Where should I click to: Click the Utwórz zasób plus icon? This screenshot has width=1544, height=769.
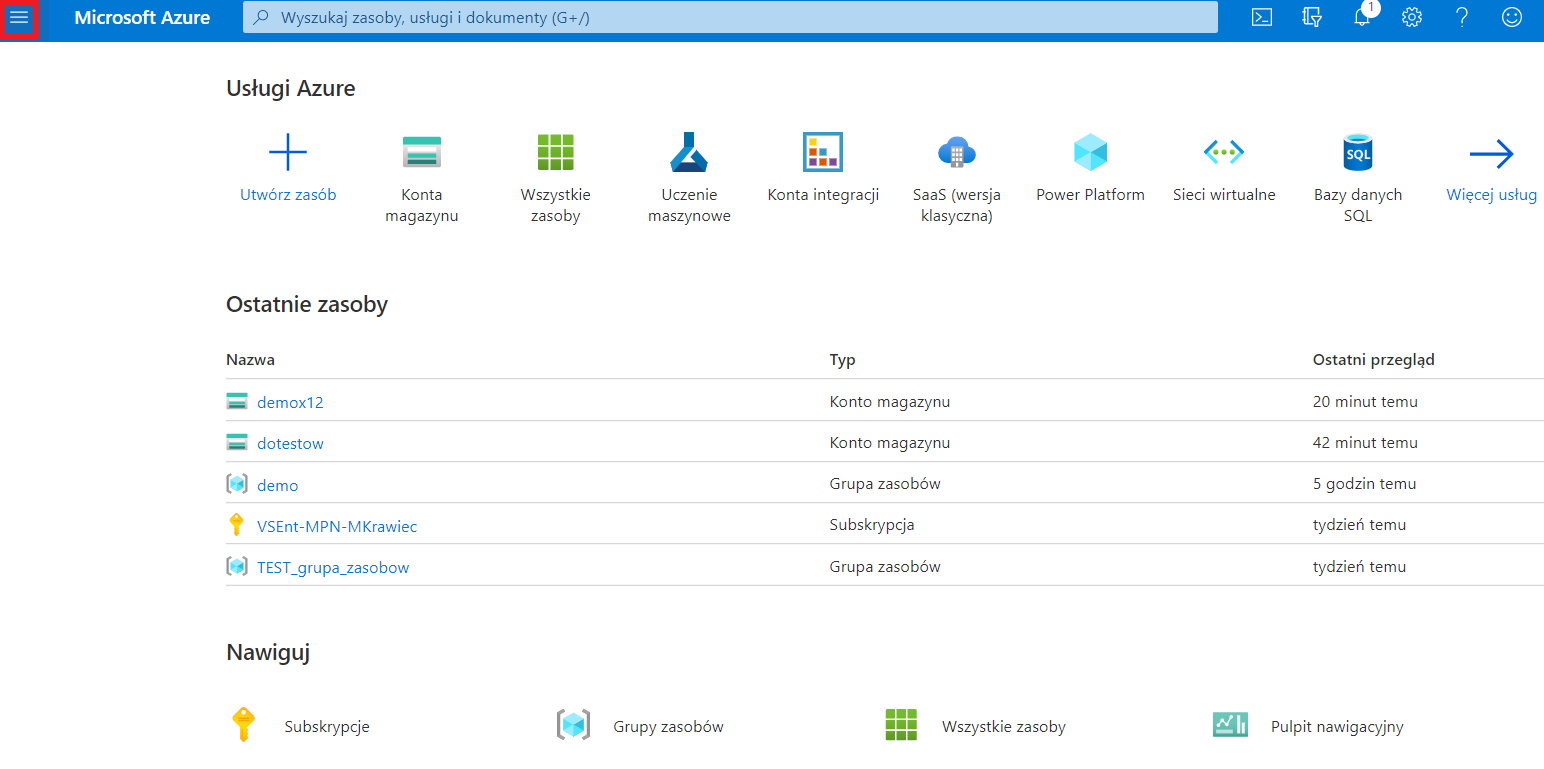click(288, 152)
